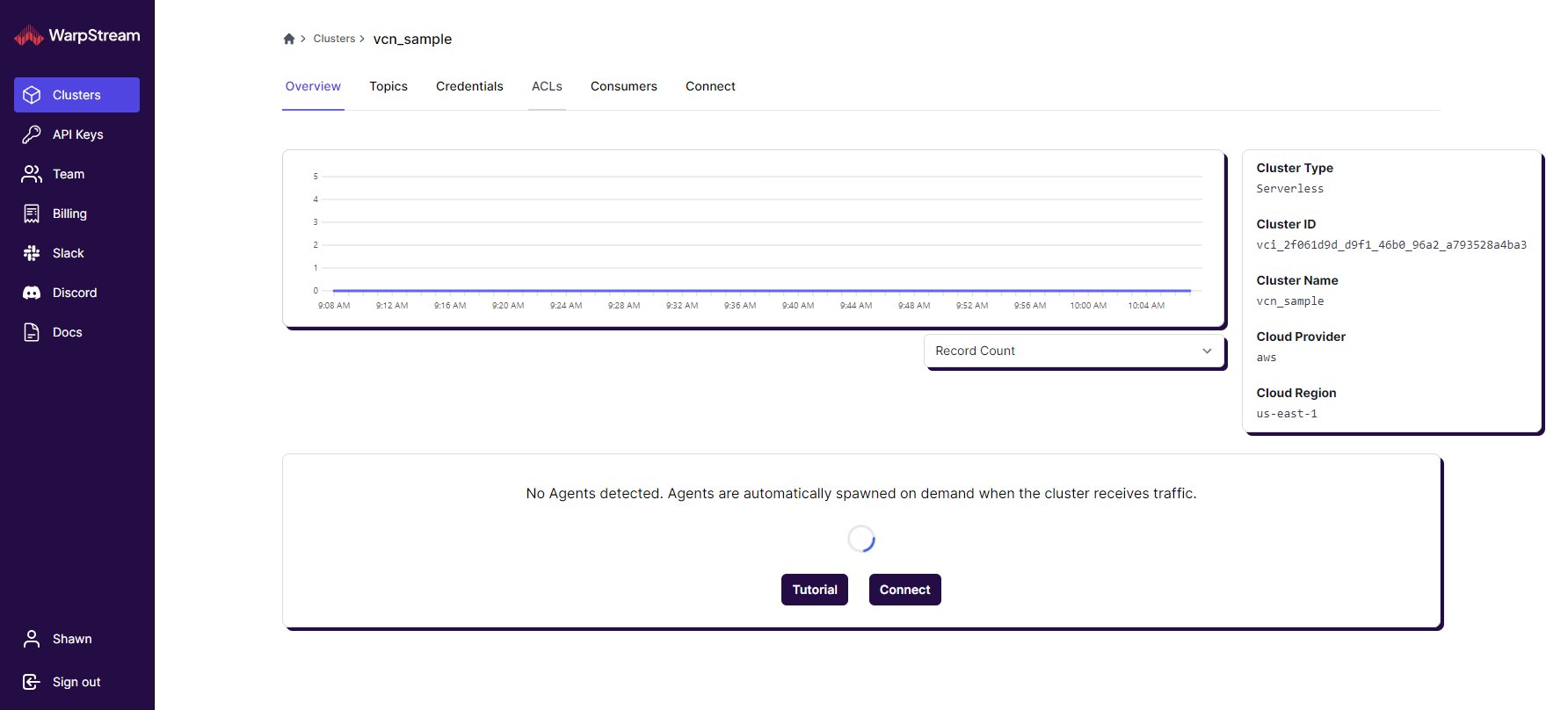1568x710 pixels.
Task: Open the API Keys label in the sidebar
Action: tap(78, 134)
